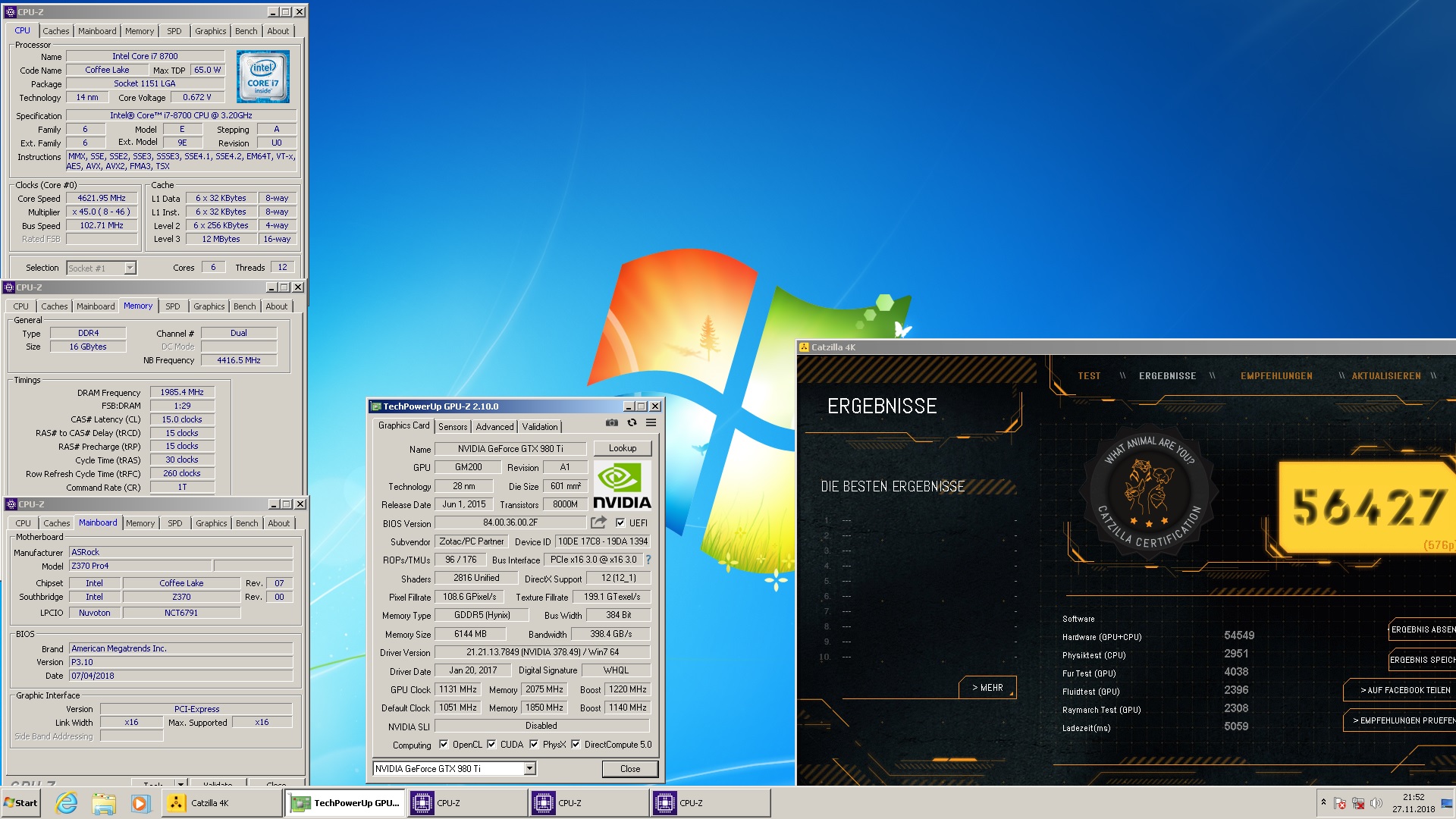
Task: Switch to Catzilla 4K taskbar item
Action: 221,803
